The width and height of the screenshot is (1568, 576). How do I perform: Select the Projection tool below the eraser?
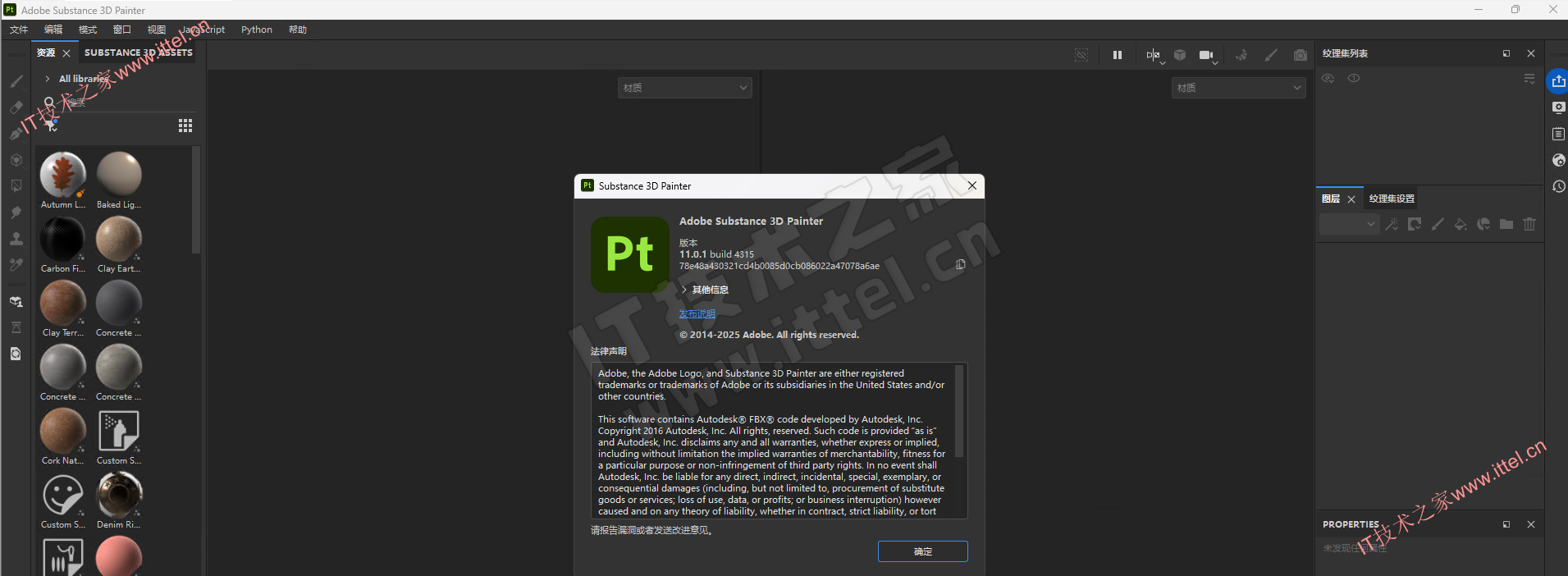(x=16, y=134)
